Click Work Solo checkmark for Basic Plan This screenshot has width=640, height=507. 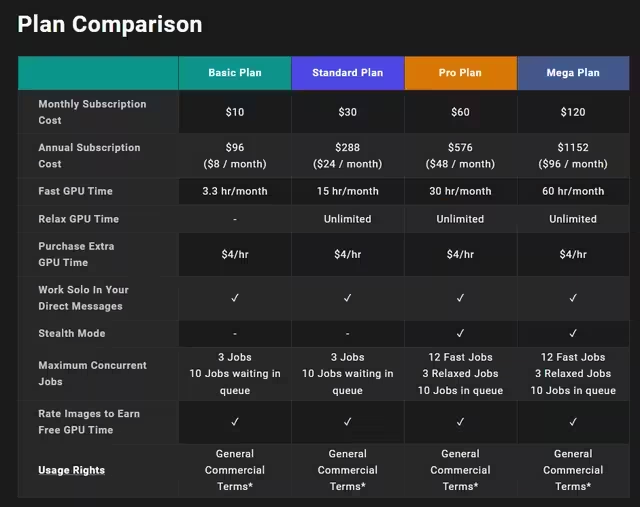click(235, 298)
